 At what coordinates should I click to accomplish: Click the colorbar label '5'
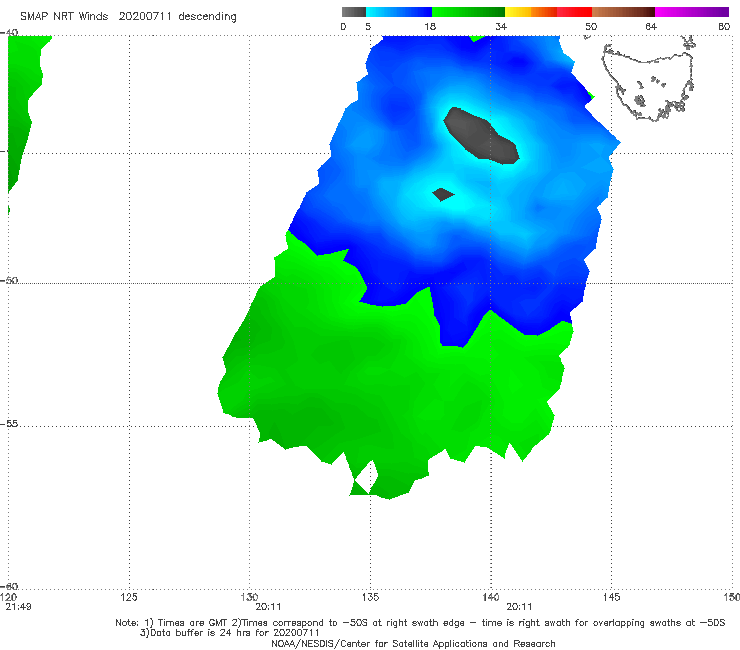368,27
